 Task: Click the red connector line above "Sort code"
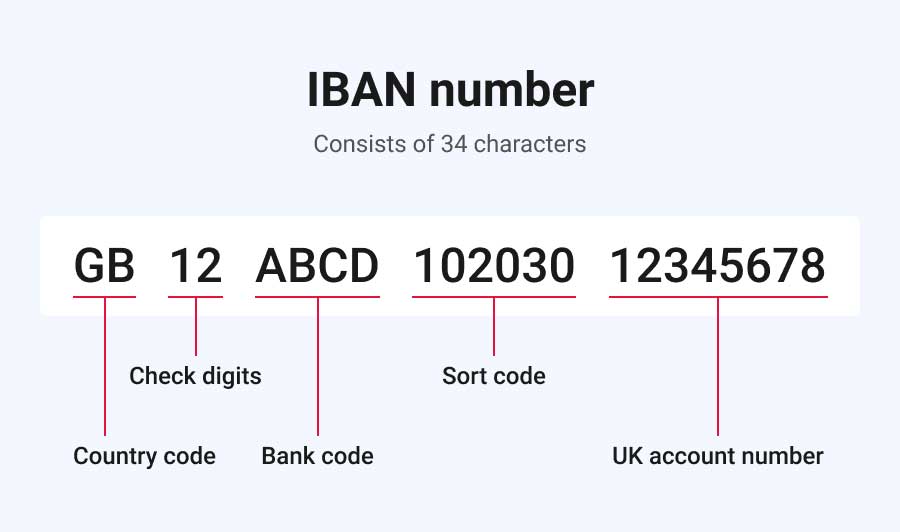point(494,327)
